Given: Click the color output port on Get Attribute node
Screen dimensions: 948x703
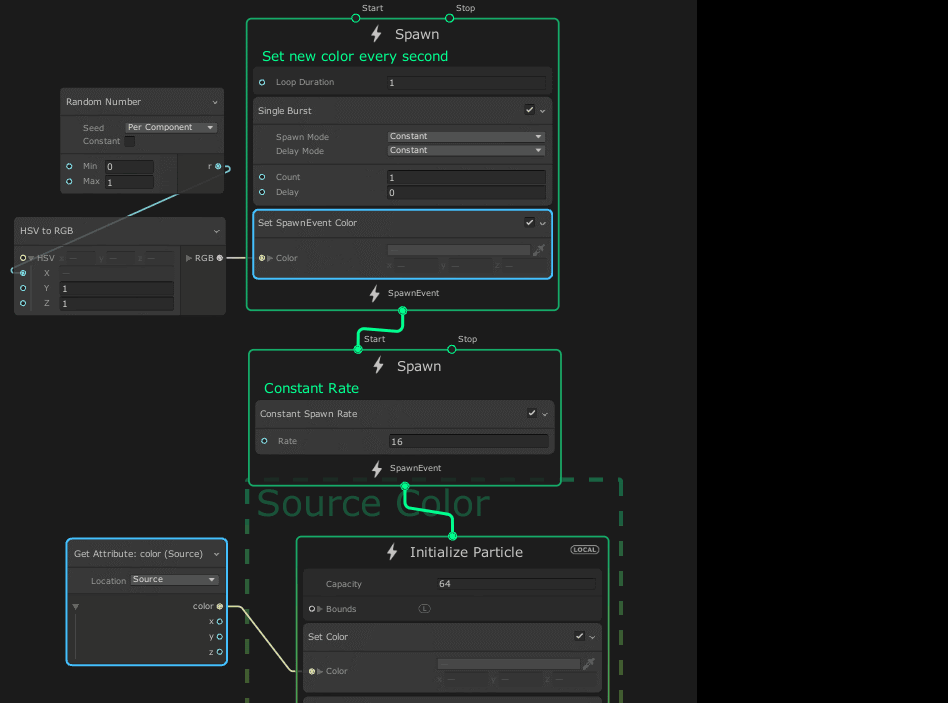Looking at the screenshot, I should click(219, 606).
